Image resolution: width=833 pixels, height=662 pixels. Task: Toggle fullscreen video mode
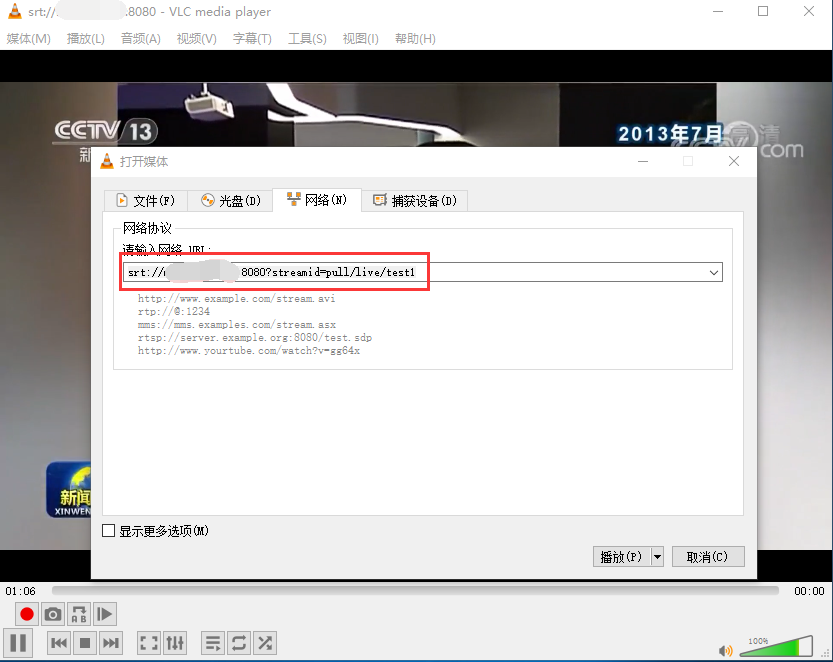click(x=147, y=643)
